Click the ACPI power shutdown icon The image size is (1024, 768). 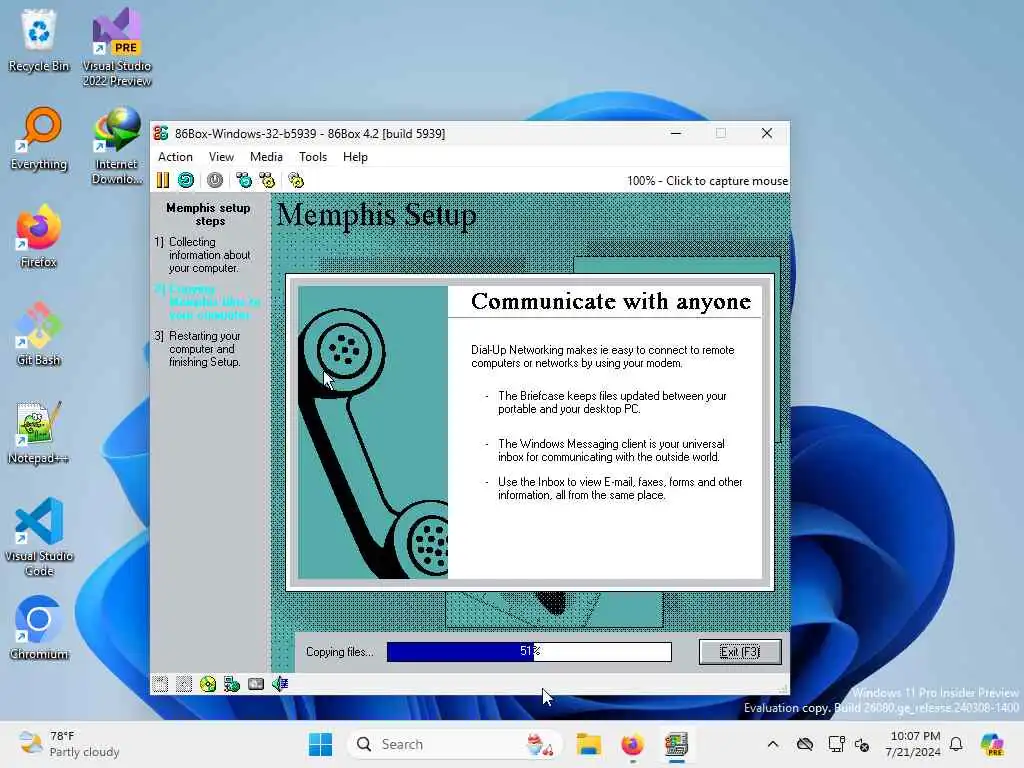pos(215,180)
